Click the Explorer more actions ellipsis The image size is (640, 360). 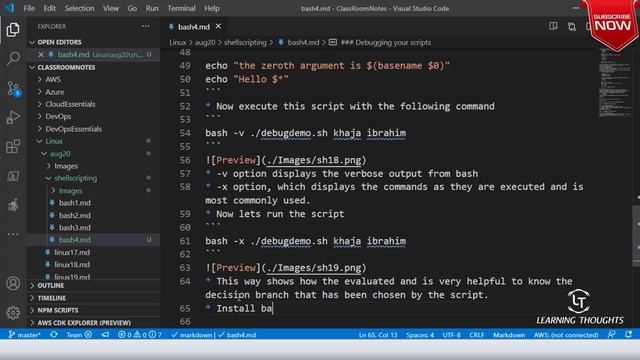[146, 26]
